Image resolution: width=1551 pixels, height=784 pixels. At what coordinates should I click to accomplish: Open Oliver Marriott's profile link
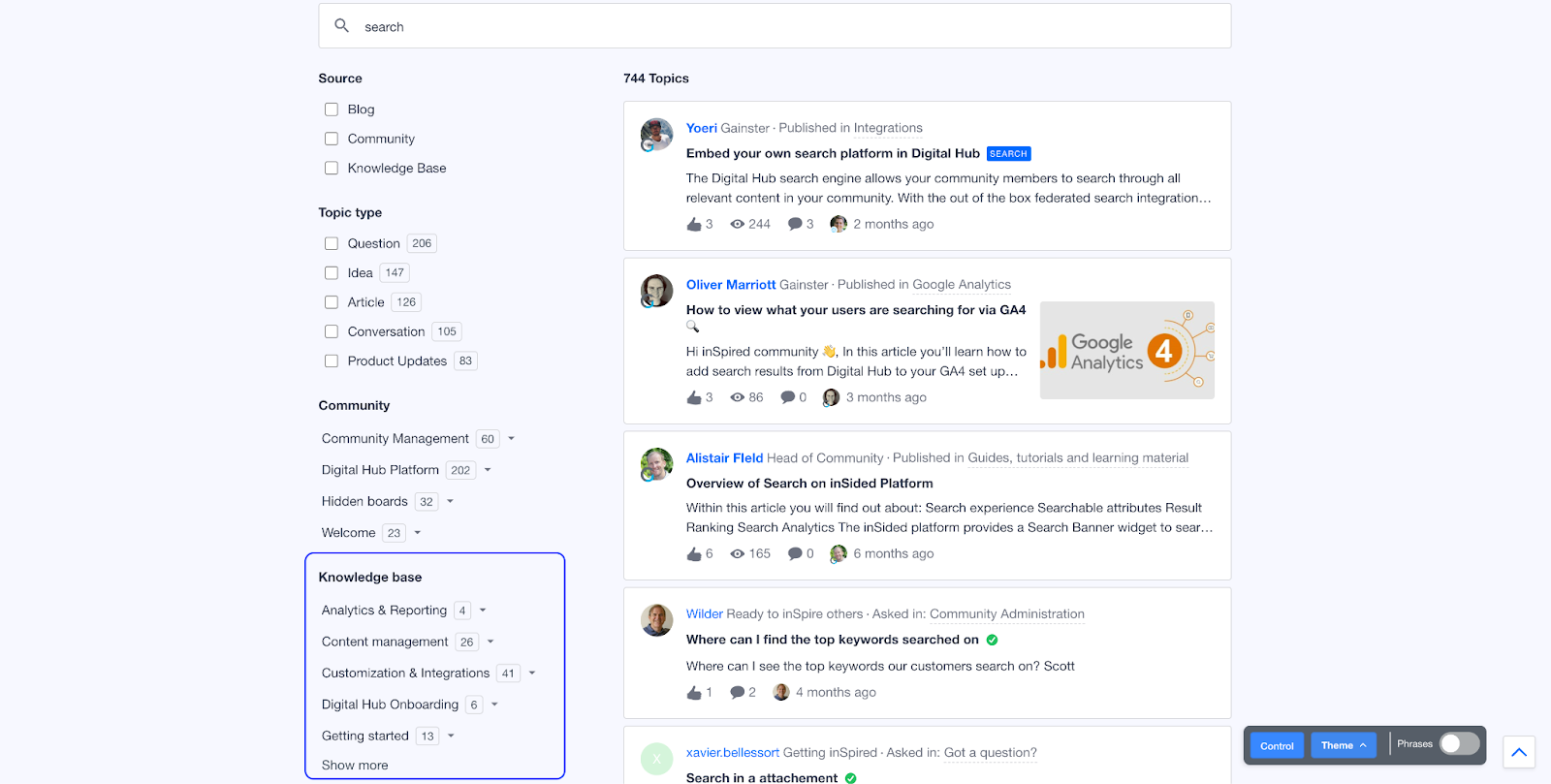[x=731, y=285]
